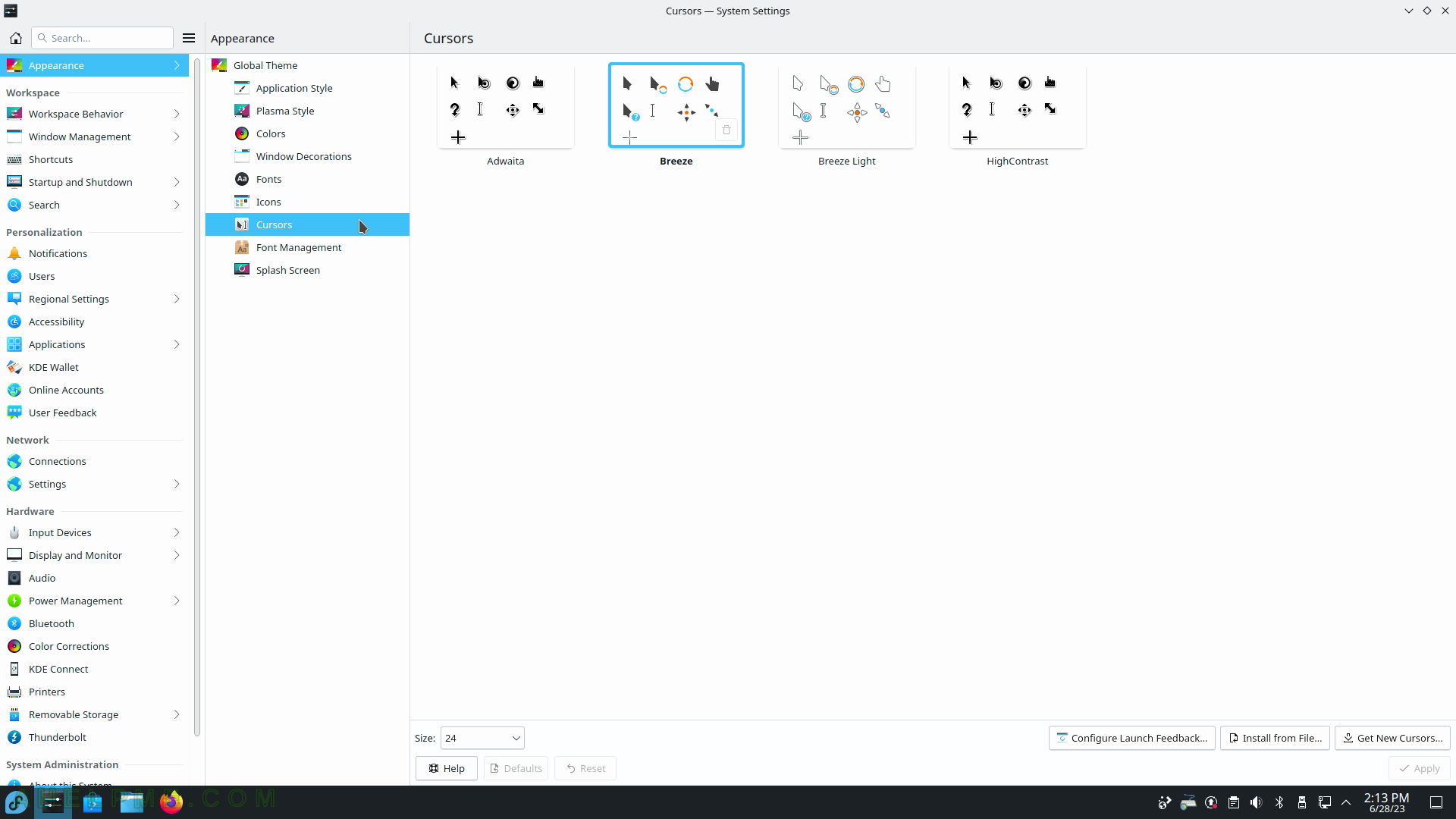Click the Help button
Screen dimensions: 1456x819
coord(446,768)
